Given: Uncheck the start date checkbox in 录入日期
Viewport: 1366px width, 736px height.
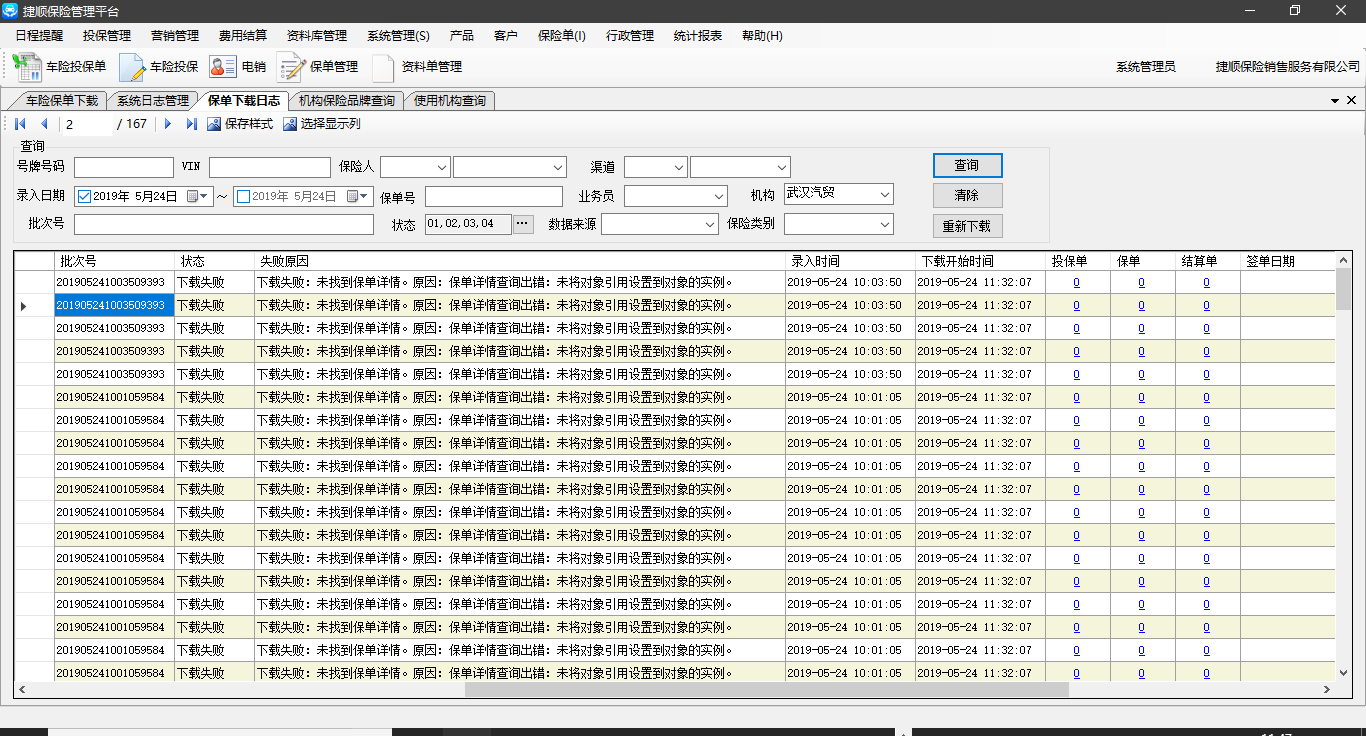Looking at the screenshot, I should [x=84, y=196].
